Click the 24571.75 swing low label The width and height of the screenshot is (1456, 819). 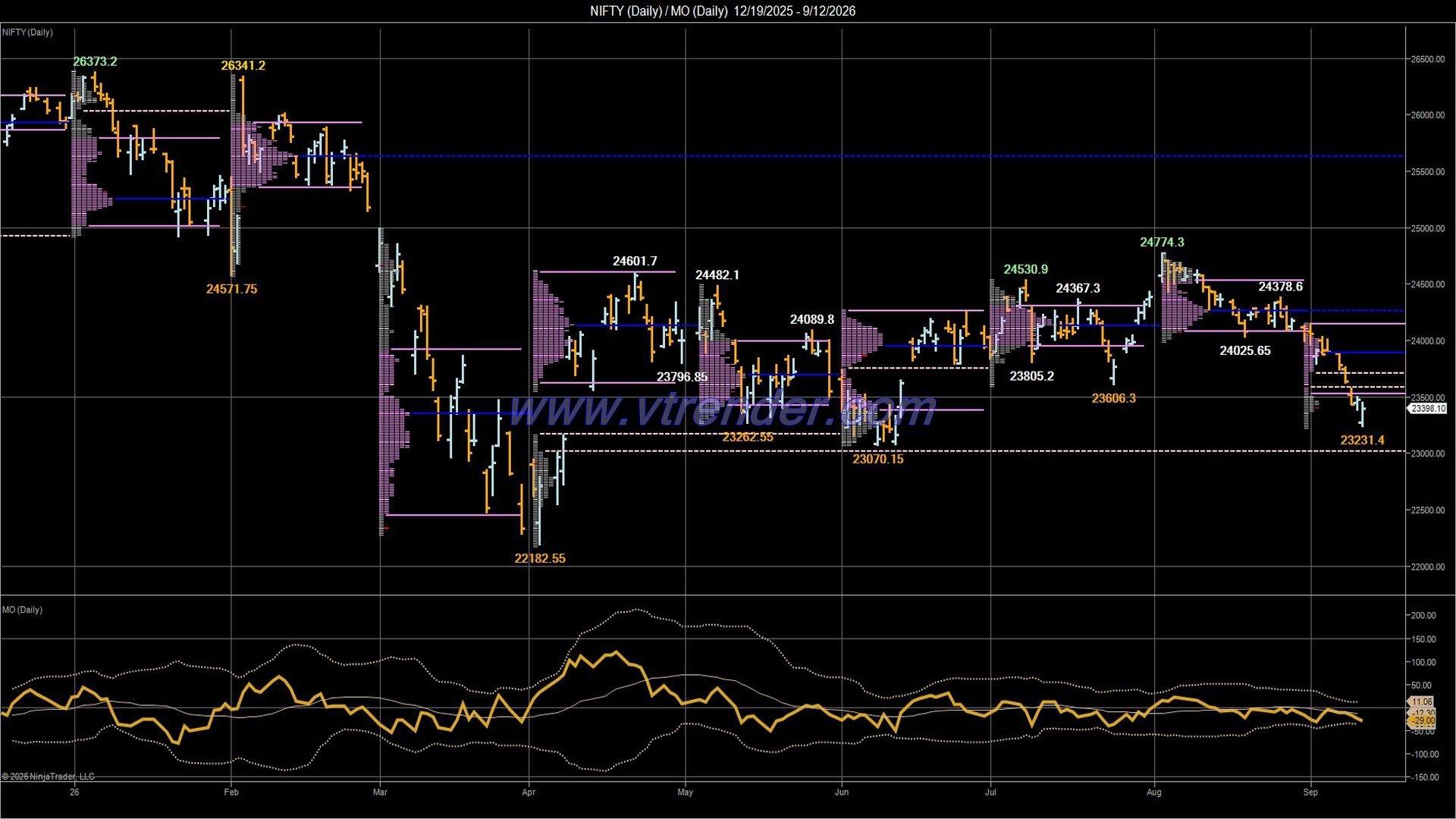point(231,289)
